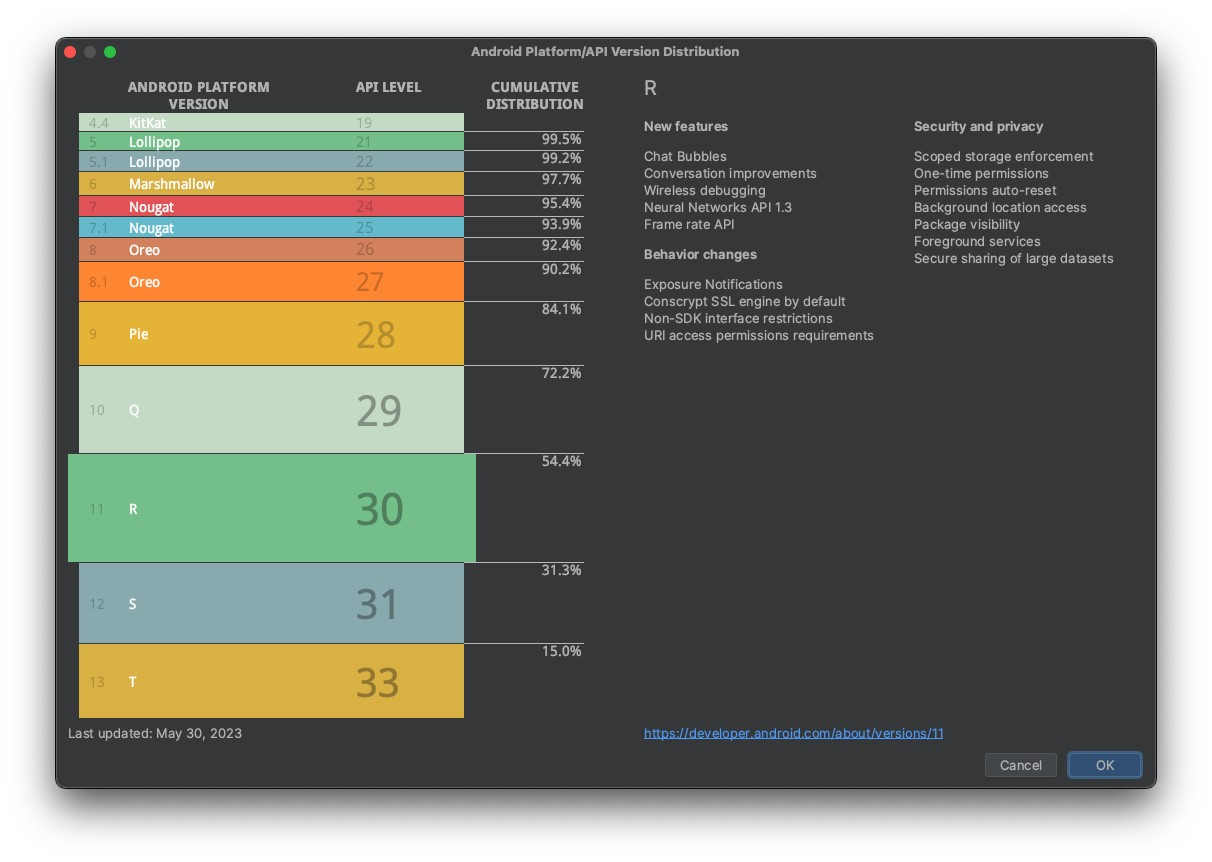Click the Last updated May 30, 2023 text

pos(155,733)
